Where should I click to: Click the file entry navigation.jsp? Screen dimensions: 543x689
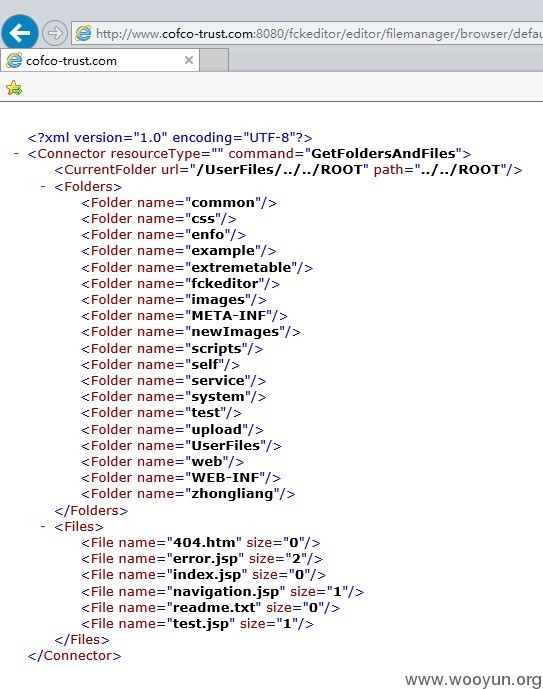[222, 592]
